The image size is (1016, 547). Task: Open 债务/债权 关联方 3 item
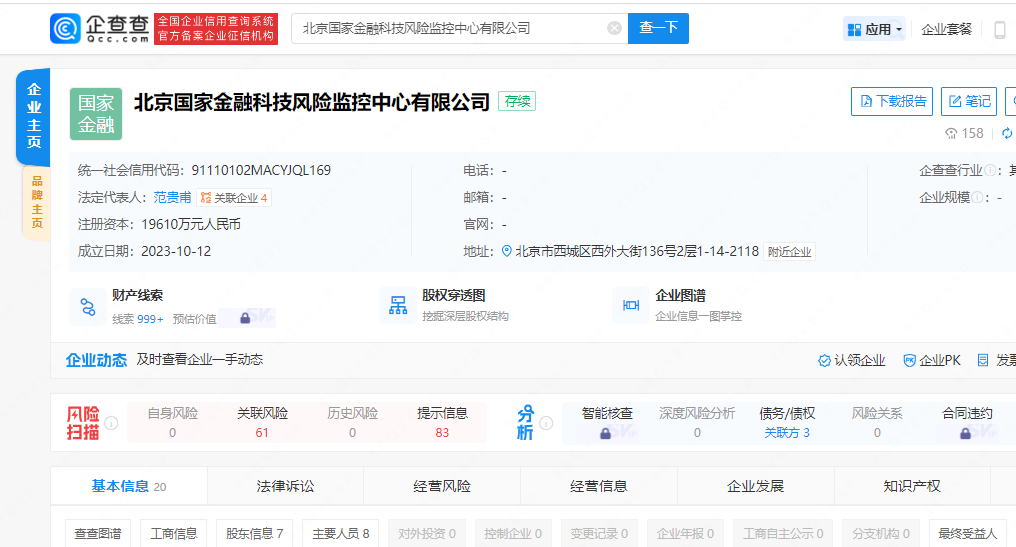(787, 423)
